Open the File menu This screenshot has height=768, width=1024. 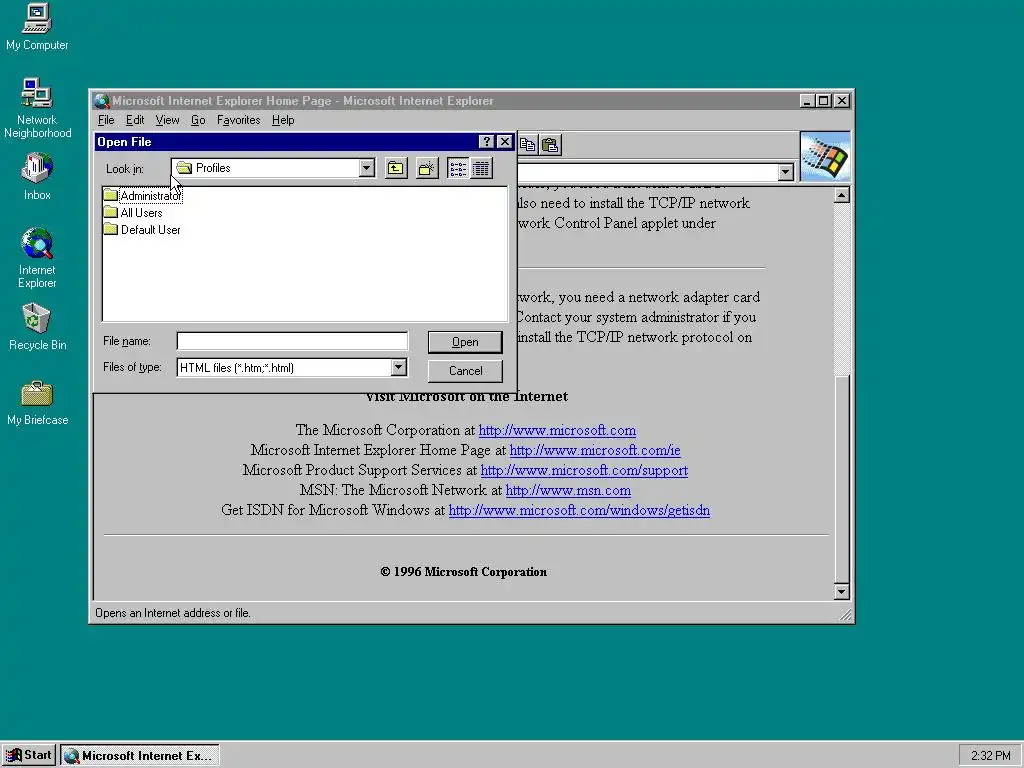tap(106, 120)
